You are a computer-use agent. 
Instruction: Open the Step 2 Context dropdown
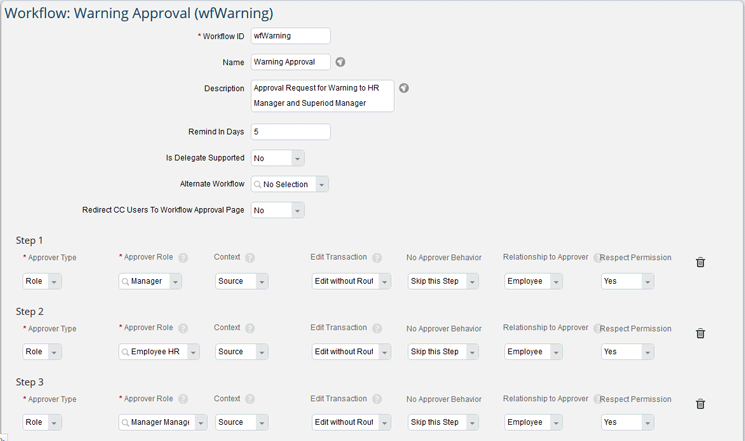pos(261,352)
